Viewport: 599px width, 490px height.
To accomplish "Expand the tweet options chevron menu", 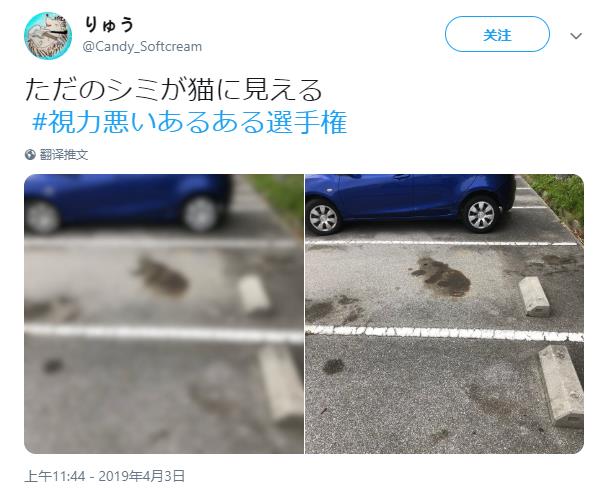I will 576,36.
